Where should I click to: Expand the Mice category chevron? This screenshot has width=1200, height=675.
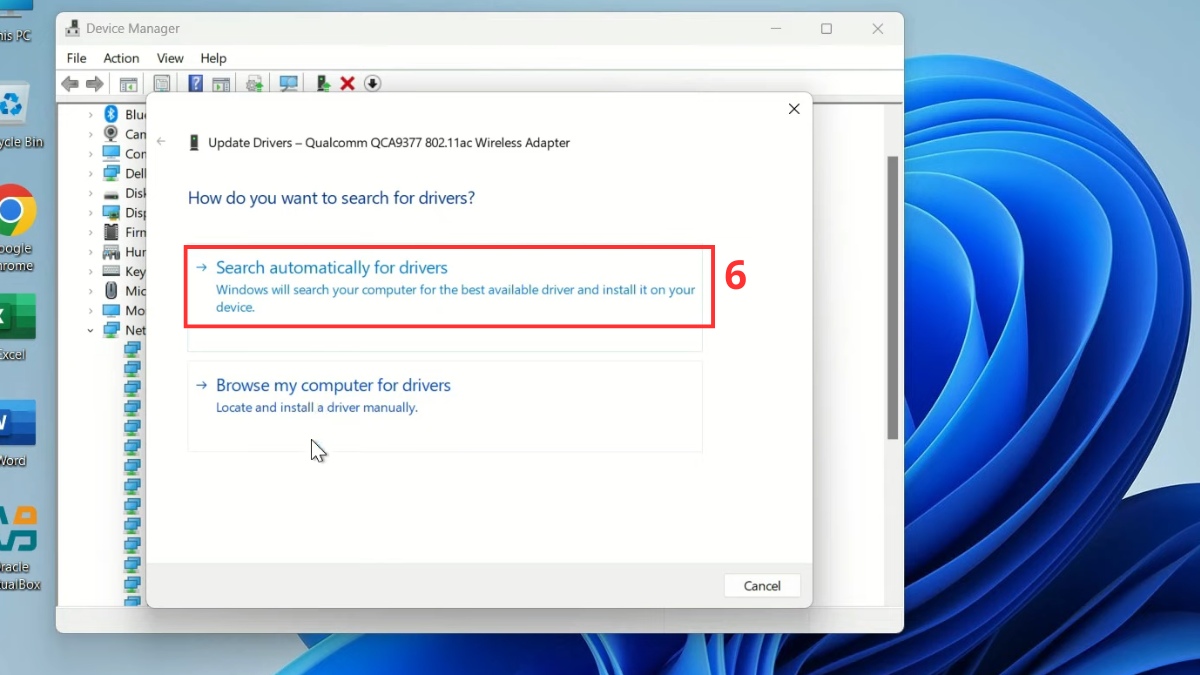pyautogui.click(x=90, y=291)
